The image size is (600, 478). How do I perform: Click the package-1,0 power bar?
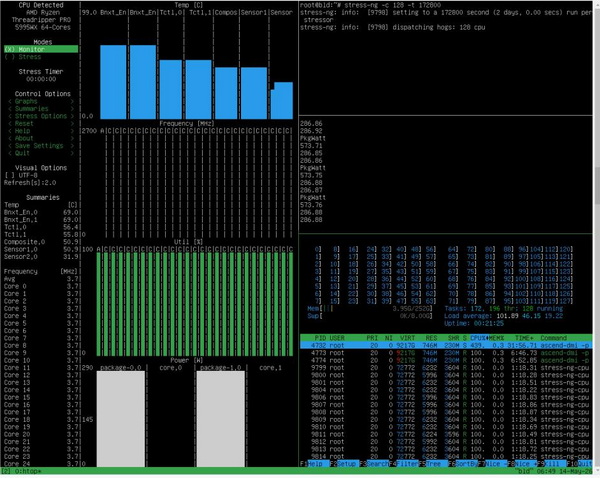click(x=221, y=419)
